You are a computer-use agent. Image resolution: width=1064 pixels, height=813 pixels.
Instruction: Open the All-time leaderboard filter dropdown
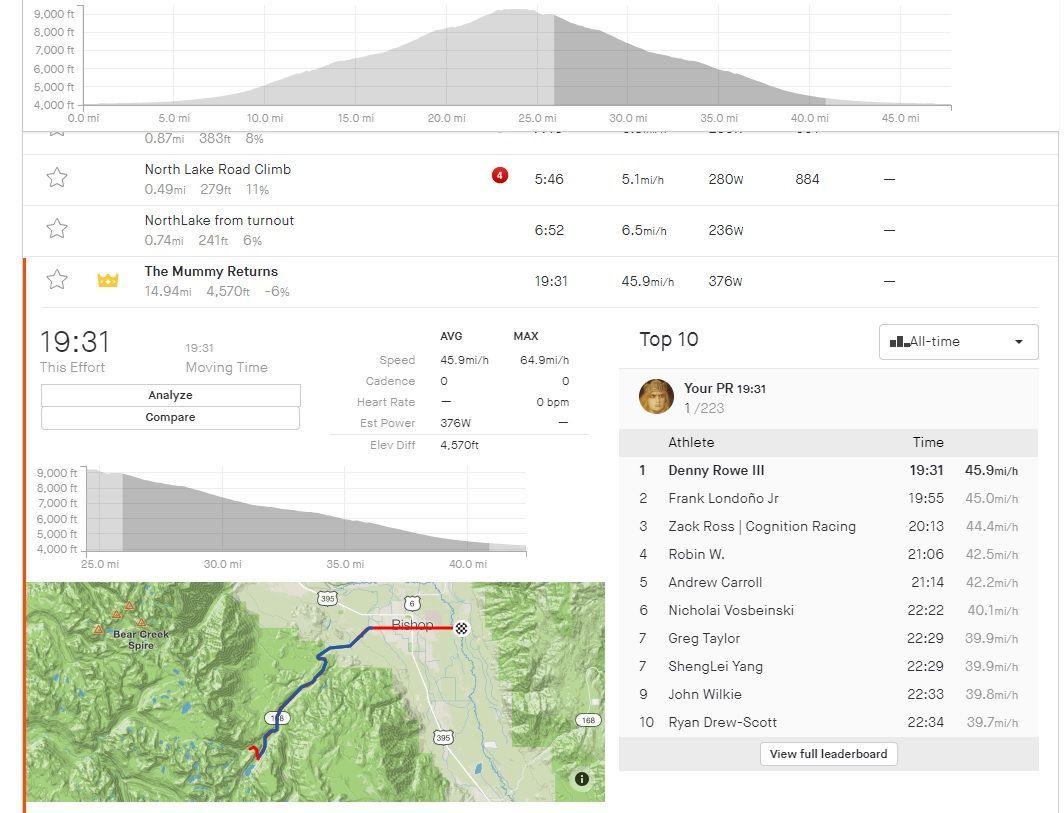click(958, 342)
